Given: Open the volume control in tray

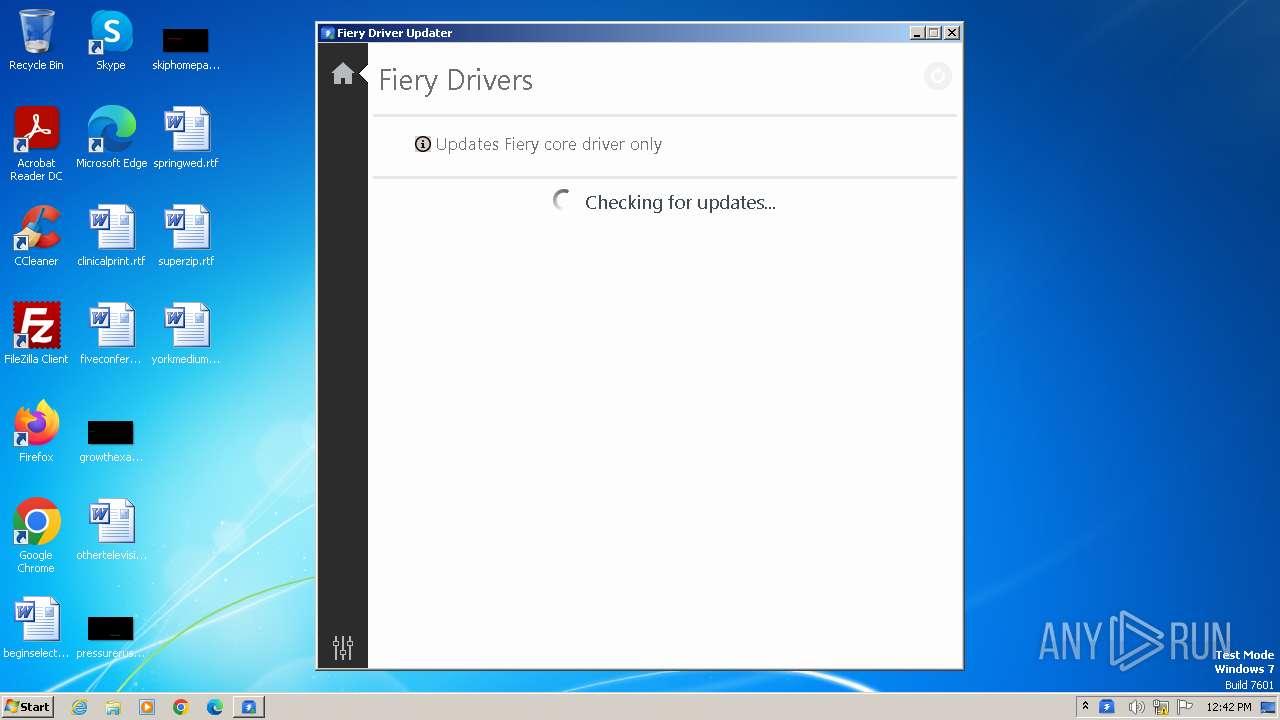Looking at the screenshot, I should coord(1136,707).
